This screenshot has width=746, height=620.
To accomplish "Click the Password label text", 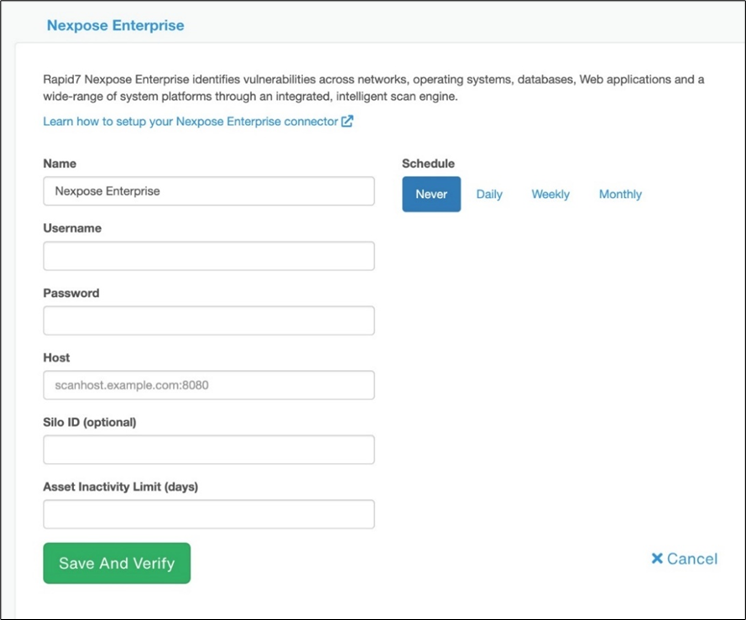I will tap(71, 293).
